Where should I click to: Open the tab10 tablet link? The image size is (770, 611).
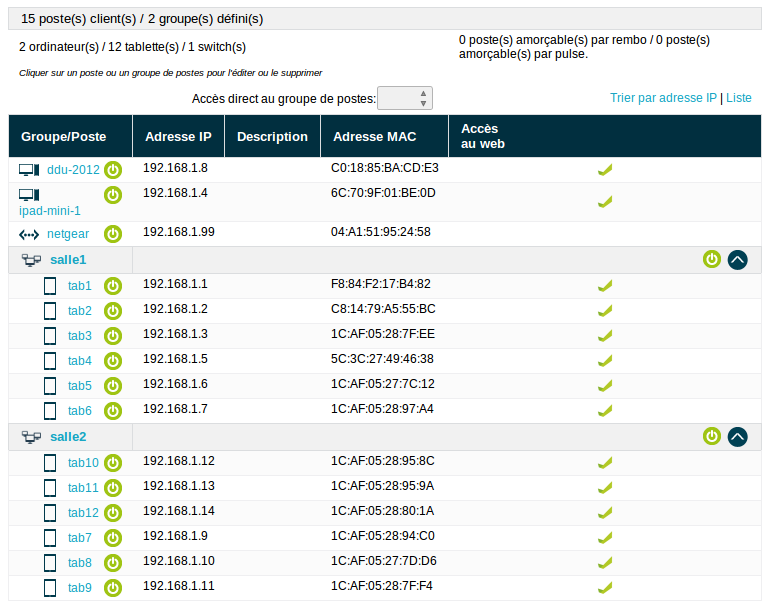(x=83, y=463)
